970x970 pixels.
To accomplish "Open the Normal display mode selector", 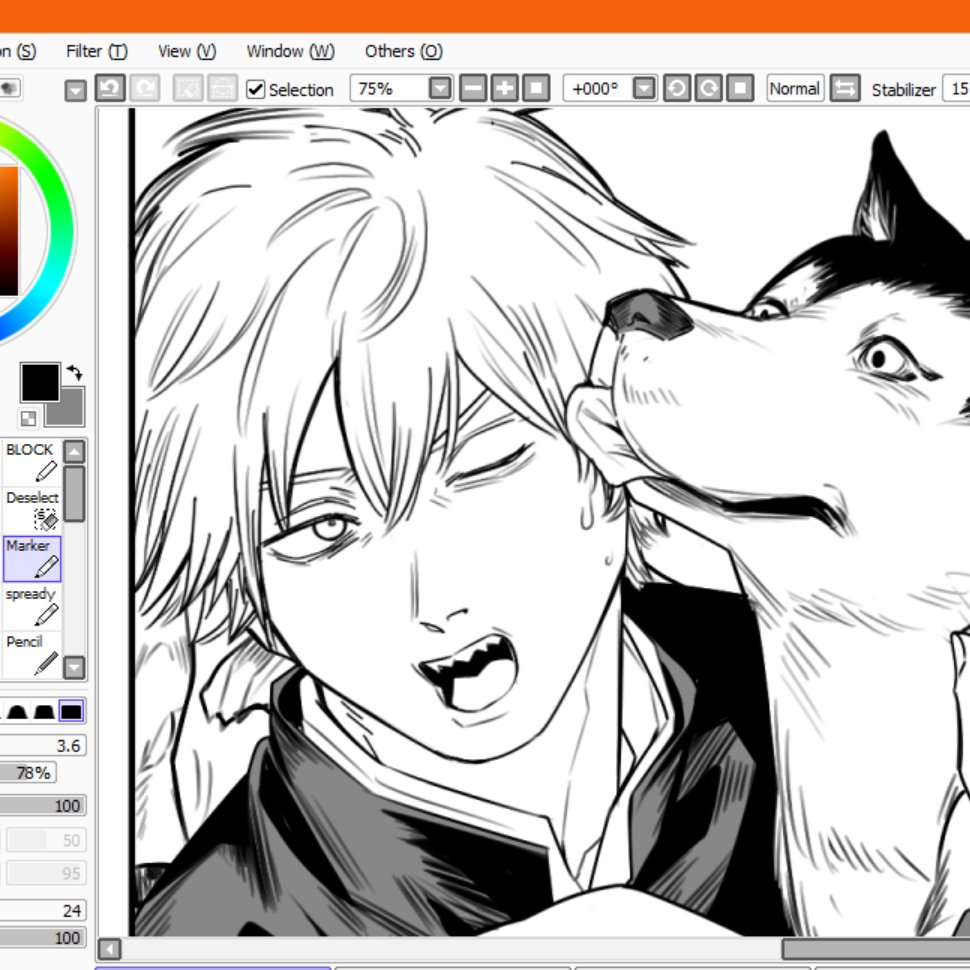I will pyautogui.click(x=795, y=88).
